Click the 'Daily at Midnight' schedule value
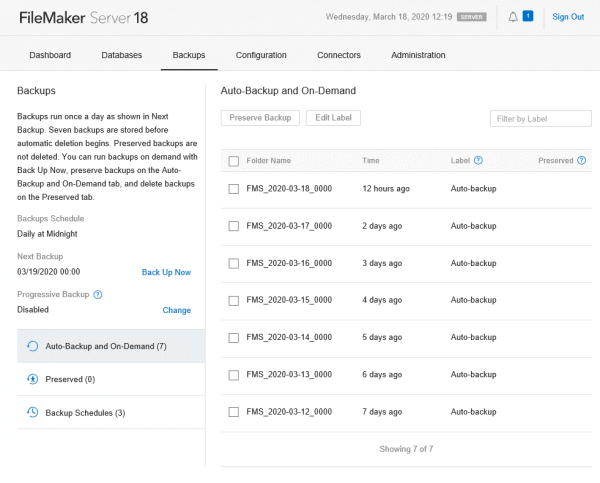This screenshot has height=483, width=600. (x=47, y=234)
